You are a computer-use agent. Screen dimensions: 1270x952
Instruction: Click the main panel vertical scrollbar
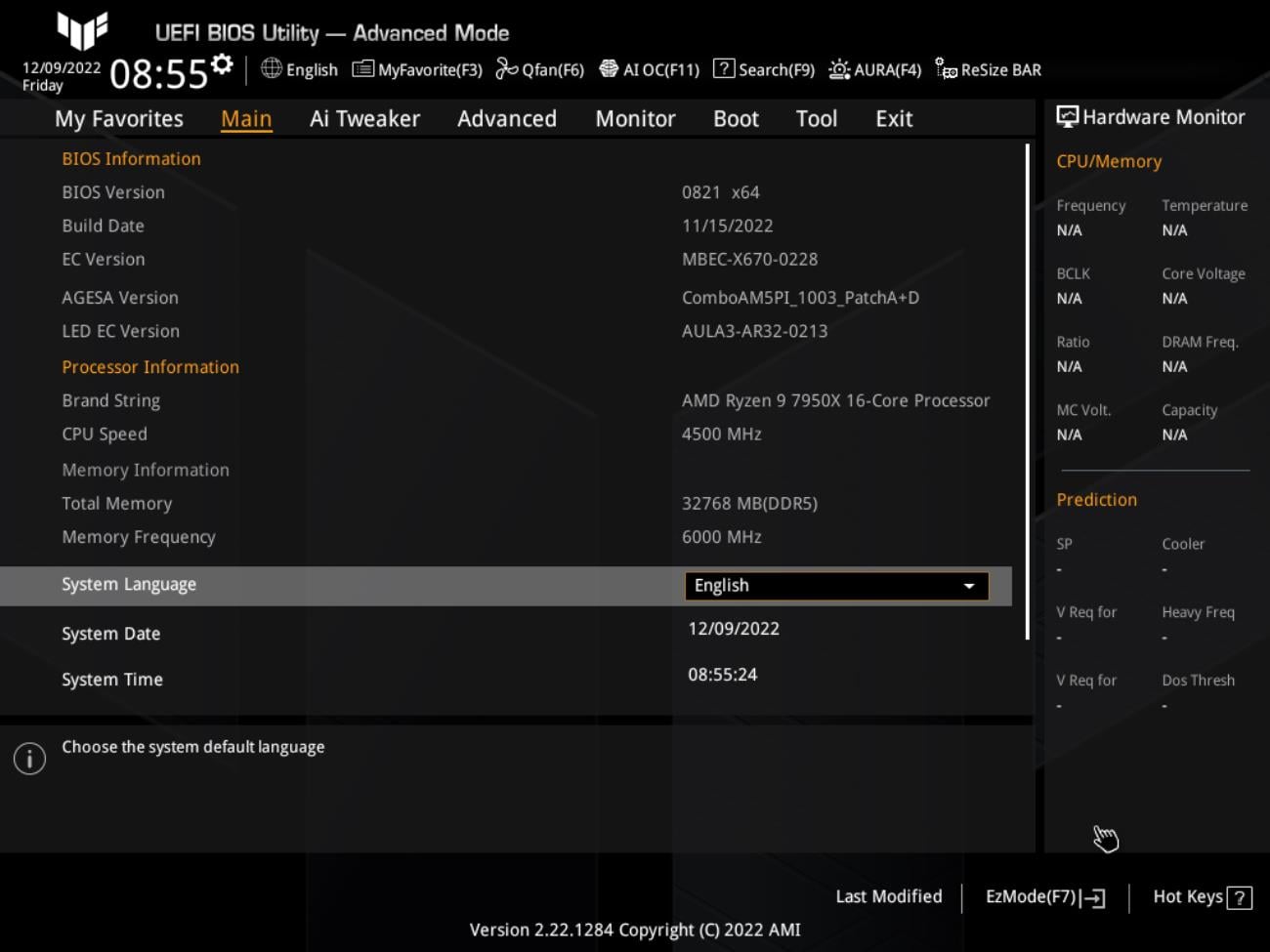(1027, 393)
